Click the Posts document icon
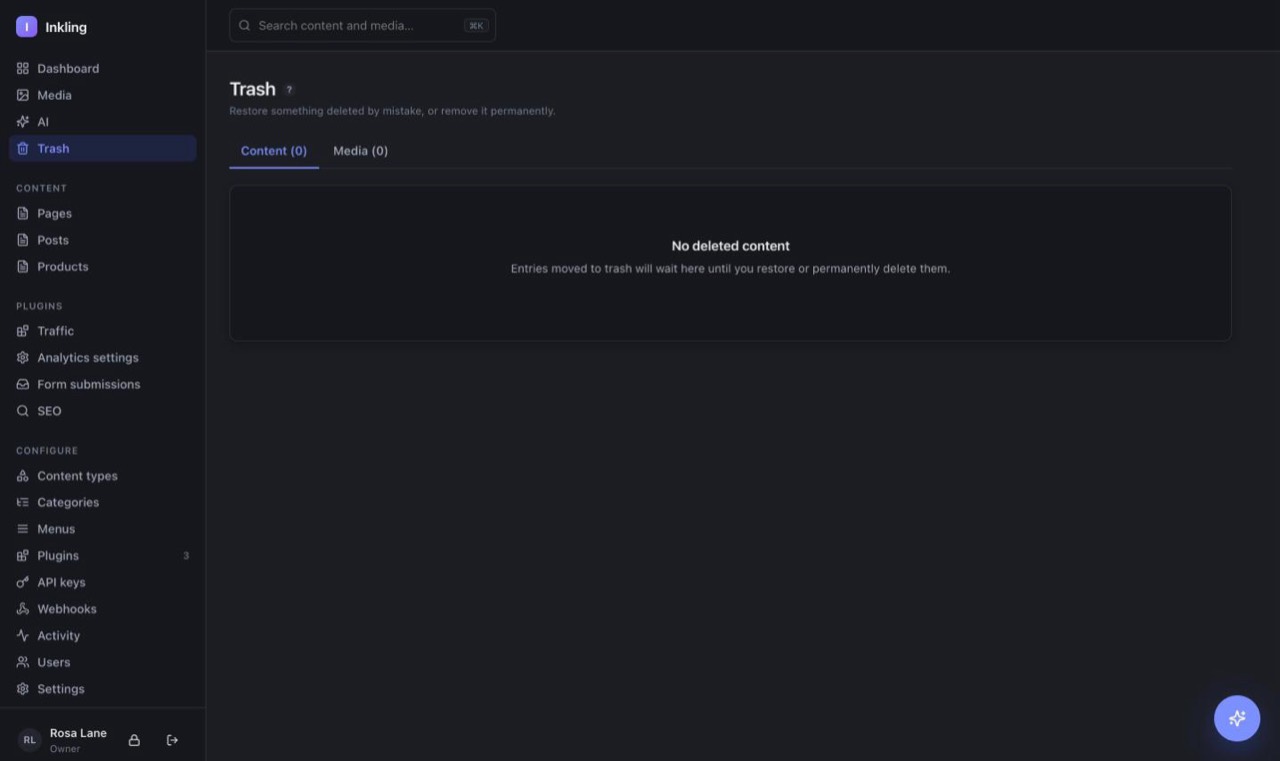Viewport: 1280px width, 761px height. tap(23, 240)
